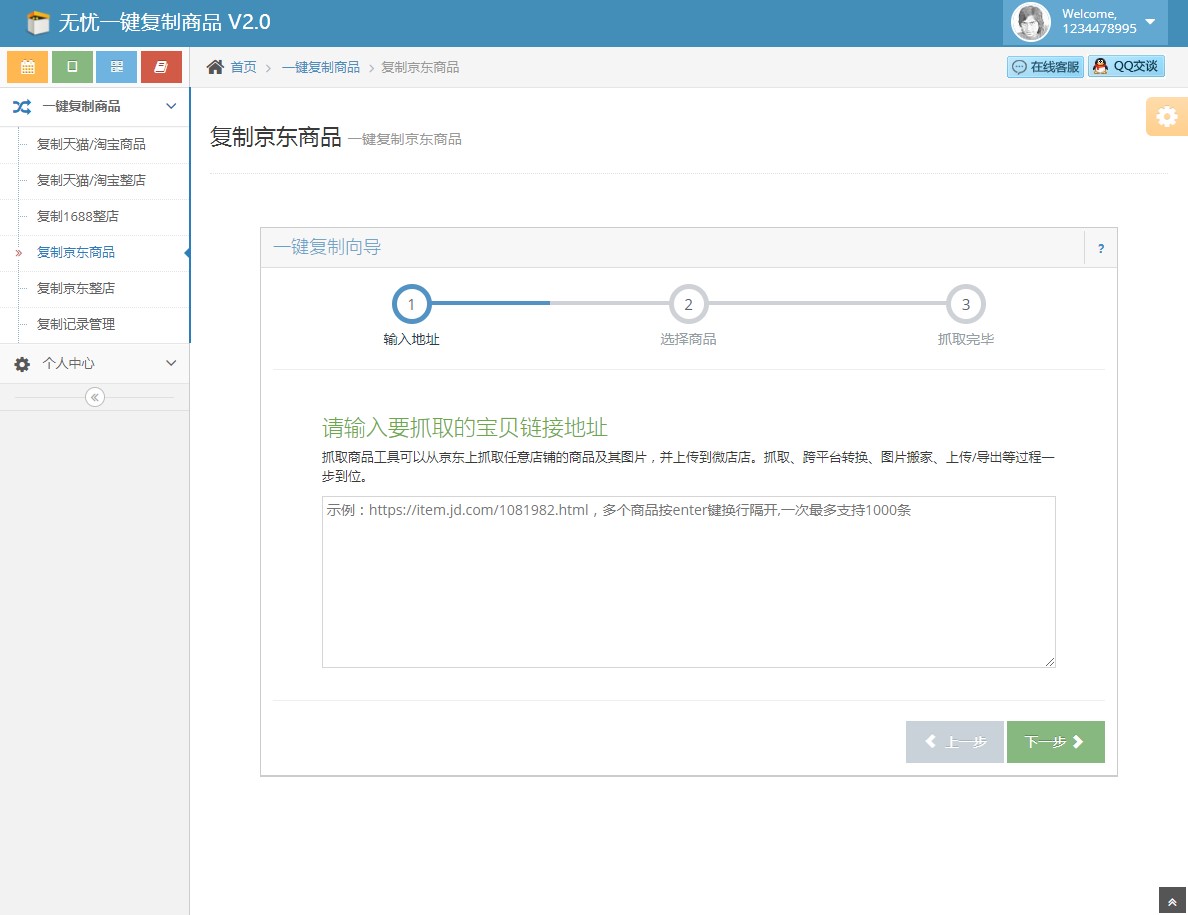Click the Welcome, 1234478995 text
The width and height of the screenshot is (1188, 915).
(x=1099, y=21)
